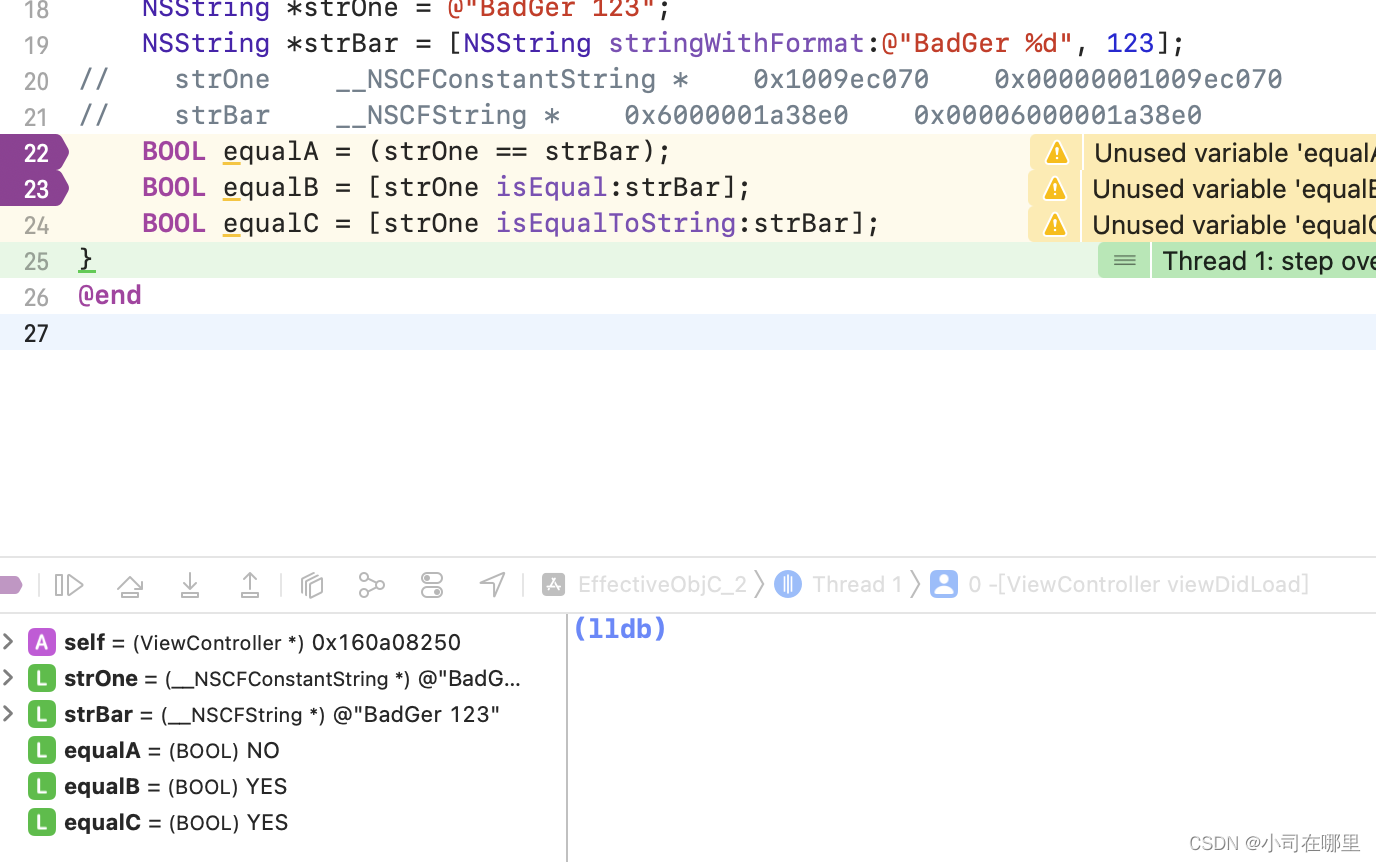Screen dimensions: 1376x862
Task: Click the Thread 1 step over annotation
Action: click(x=1267, y=261)
